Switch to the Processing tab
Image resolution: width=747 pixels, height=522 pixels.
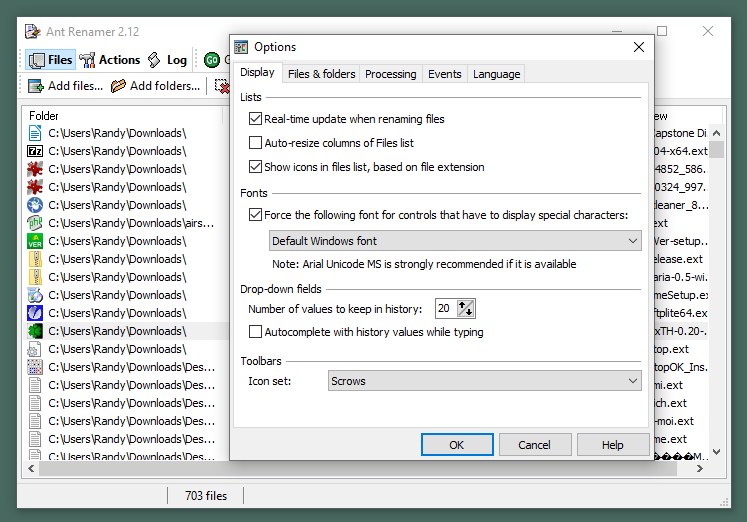(391, 74)
